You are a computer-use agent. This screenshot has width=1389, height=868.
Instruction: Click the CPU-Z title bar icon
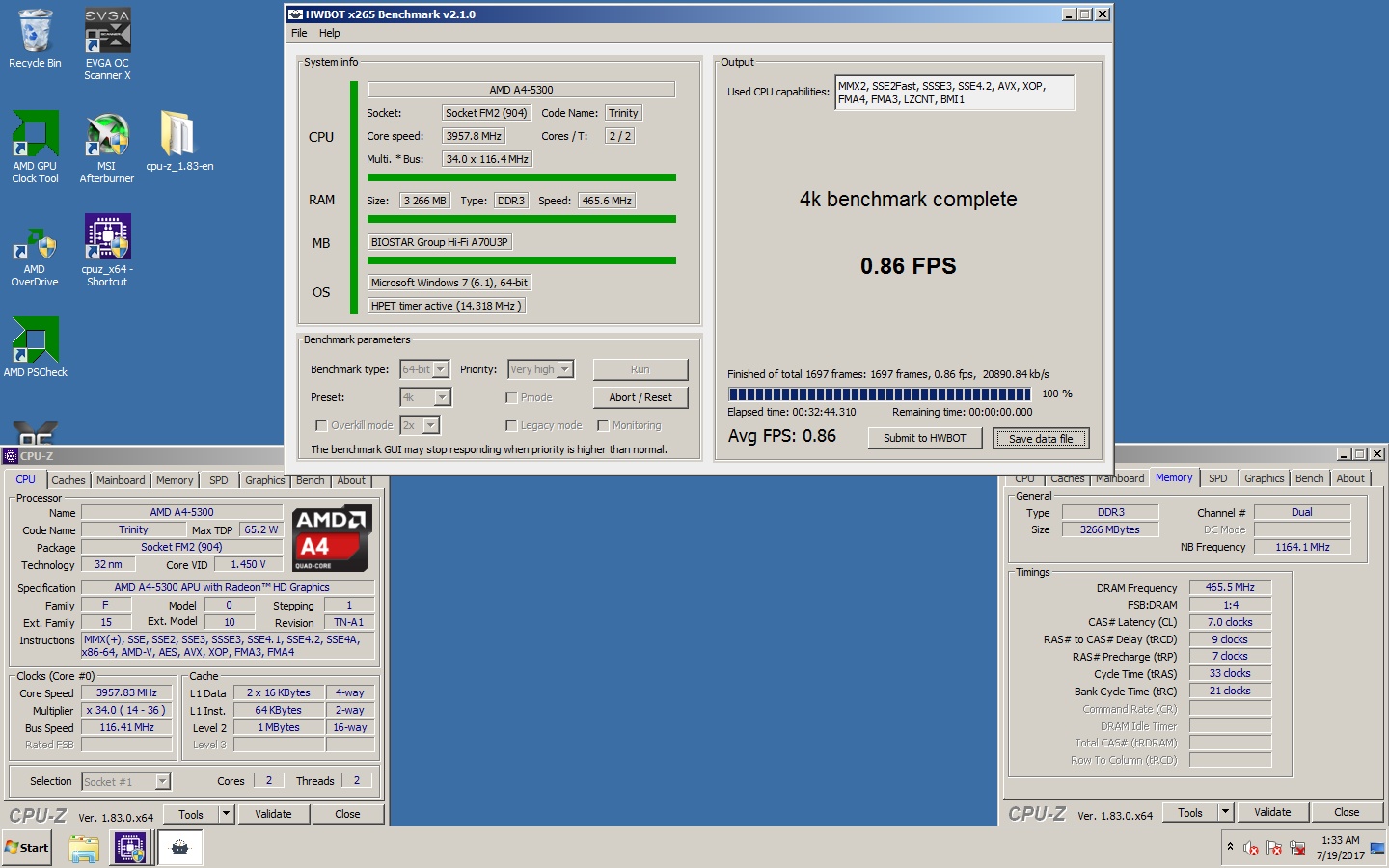(11, 456)
